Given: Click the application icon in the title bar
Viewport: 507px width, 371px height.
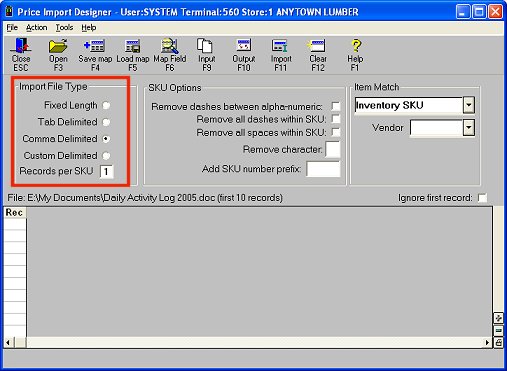Looking at the screenshot, I should point(9,12).
